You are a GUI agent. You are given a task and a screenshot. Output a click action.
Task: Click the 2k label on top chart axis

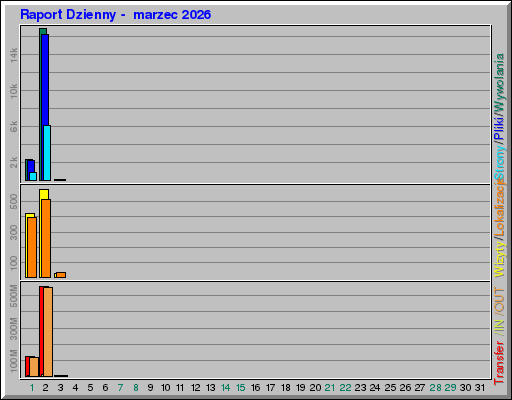13,162
